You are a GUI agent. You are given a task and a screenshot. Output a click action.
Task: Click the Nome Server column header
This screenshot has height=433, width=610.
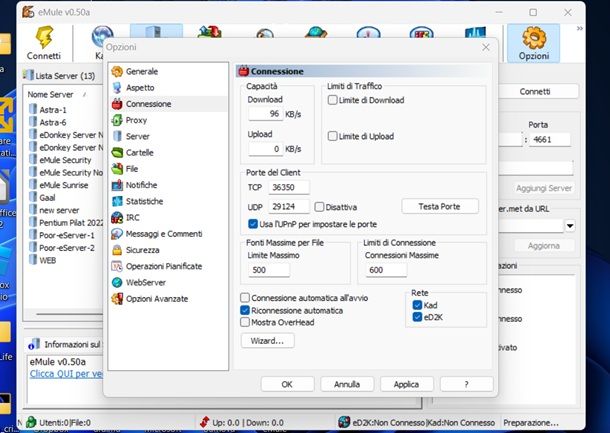click(50, 95)
